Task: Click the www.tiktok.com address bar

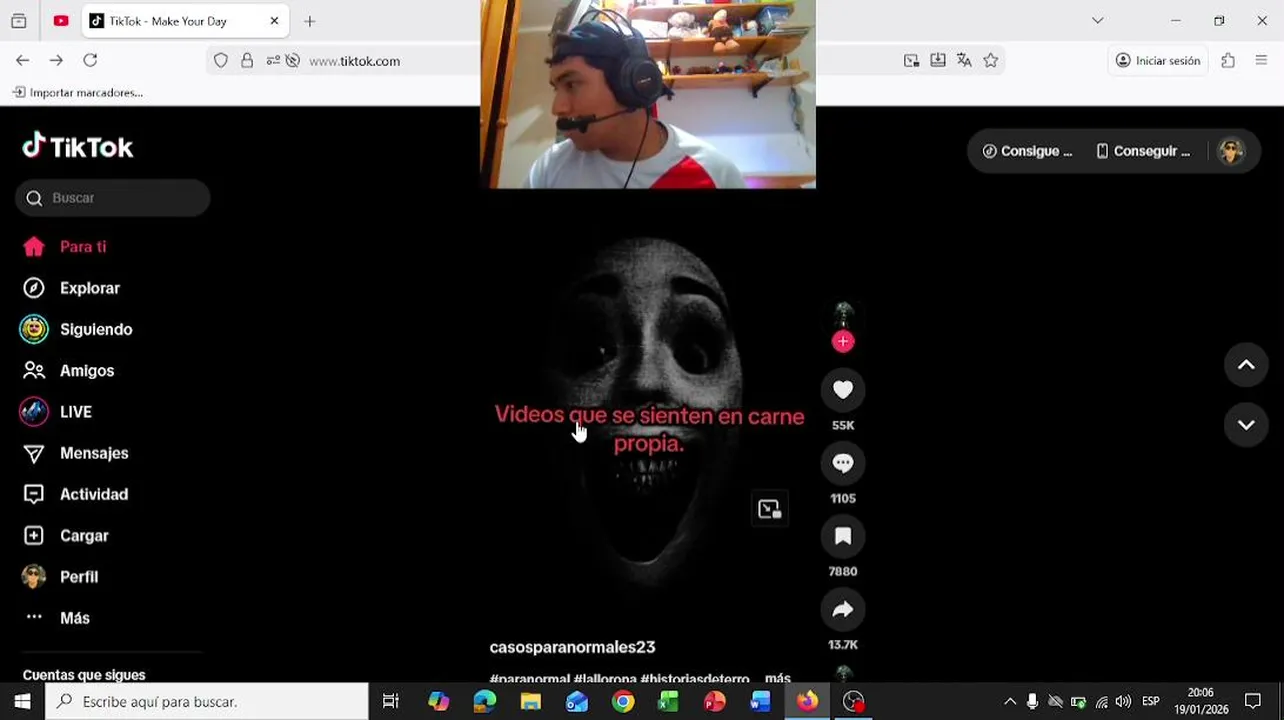Action: [354, 61]
